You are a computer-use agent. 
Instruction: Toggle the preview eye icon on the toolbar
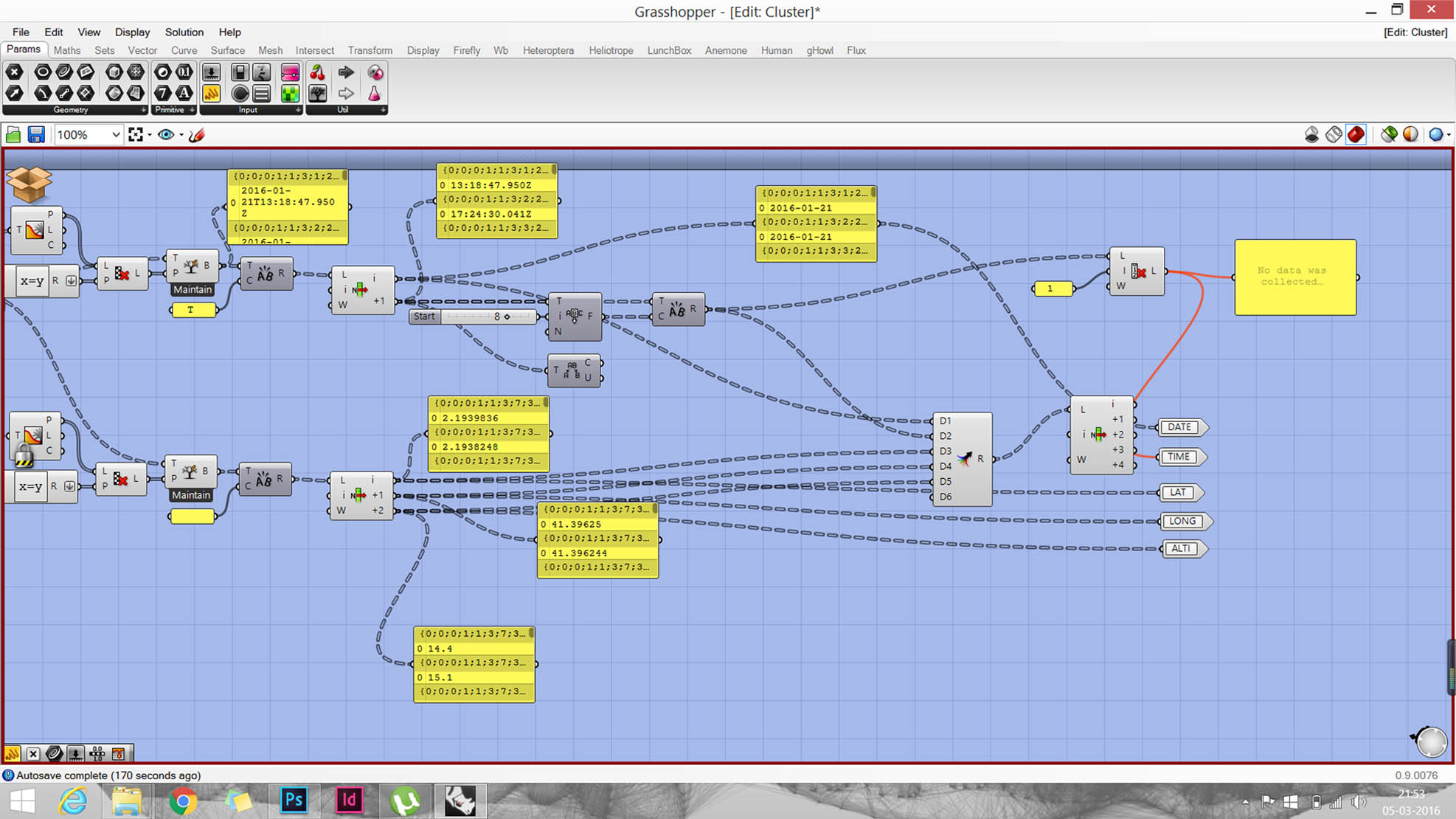[167, 134]
